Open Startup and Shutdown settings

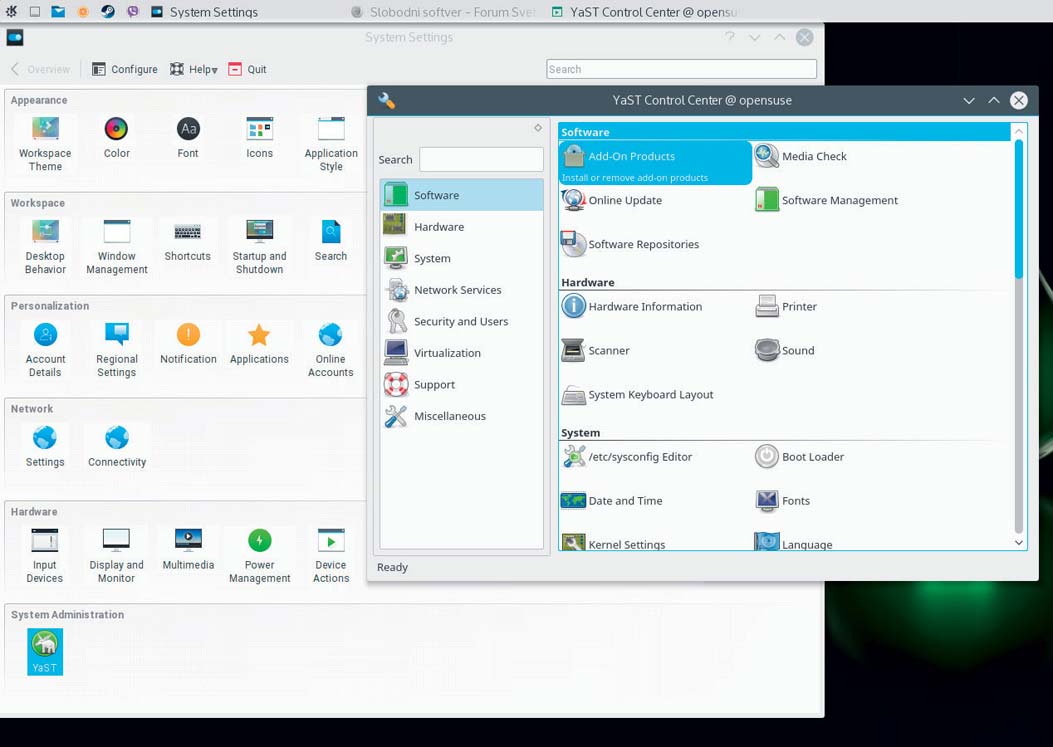(x=259, y=247)
